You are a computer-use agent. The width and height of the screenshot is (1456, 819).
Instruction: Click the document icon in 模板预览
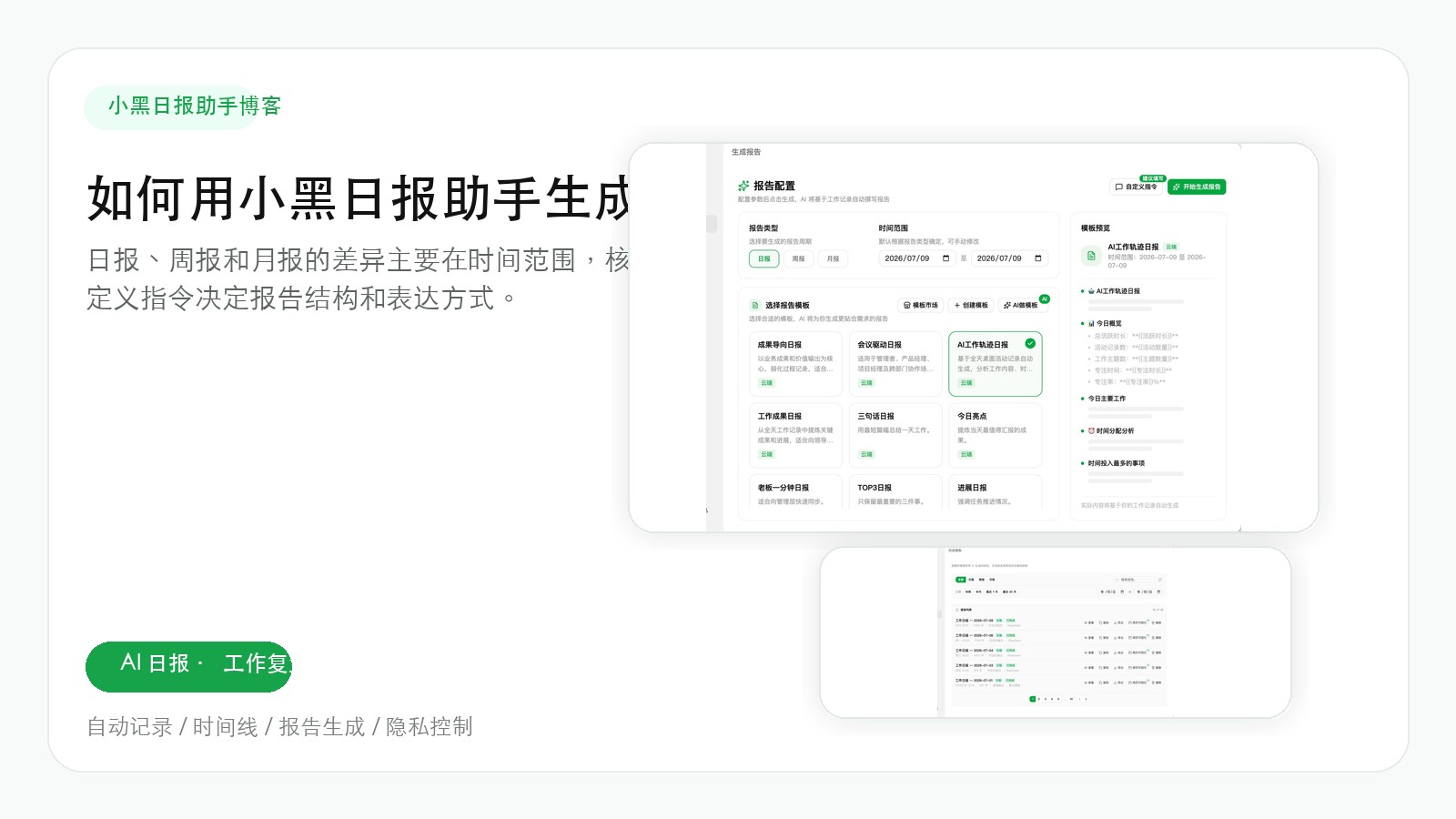[1091, 256]
